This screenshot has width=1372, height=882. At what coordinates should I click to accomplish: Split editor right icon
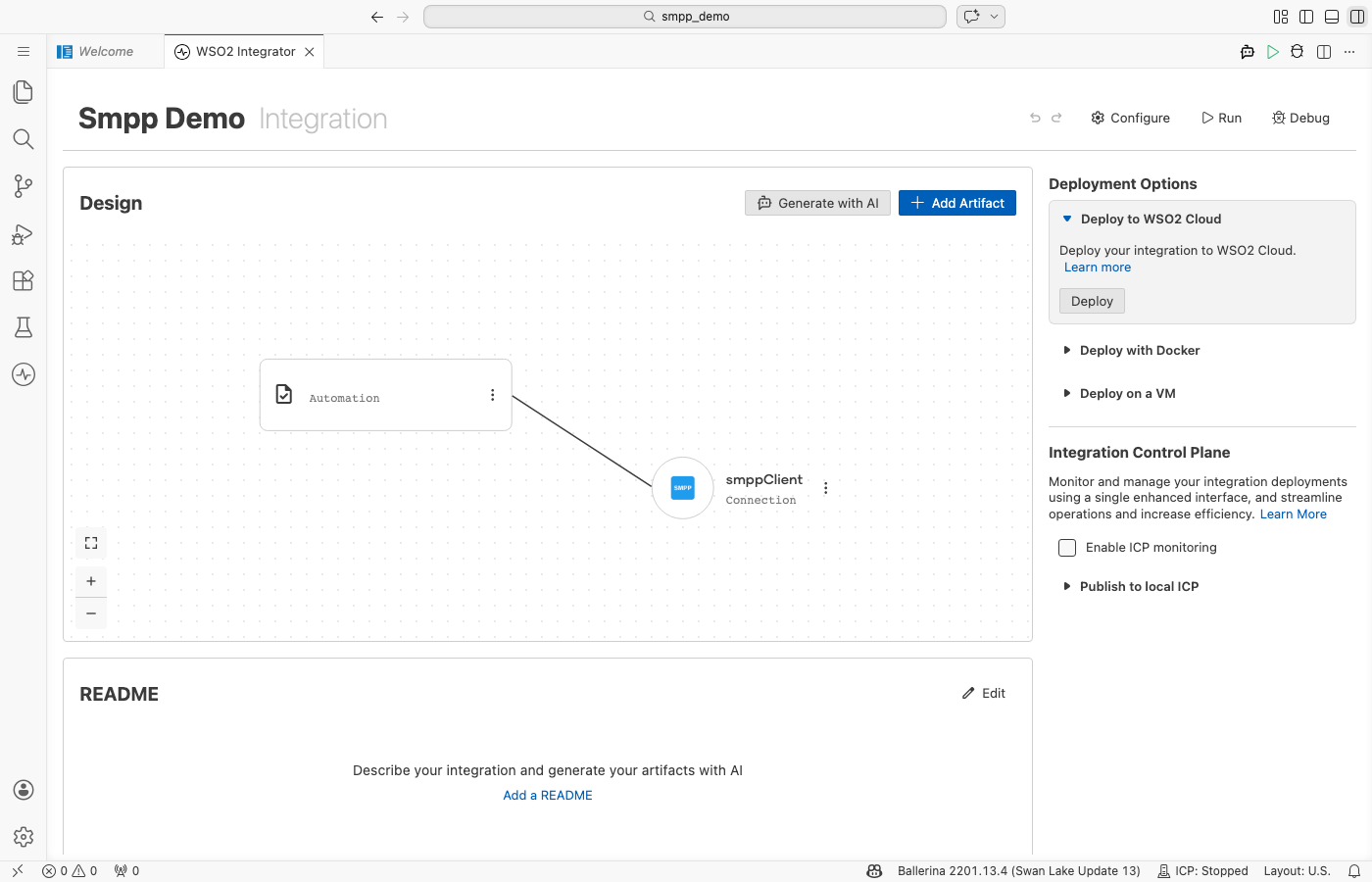[x=1324, y=52]
